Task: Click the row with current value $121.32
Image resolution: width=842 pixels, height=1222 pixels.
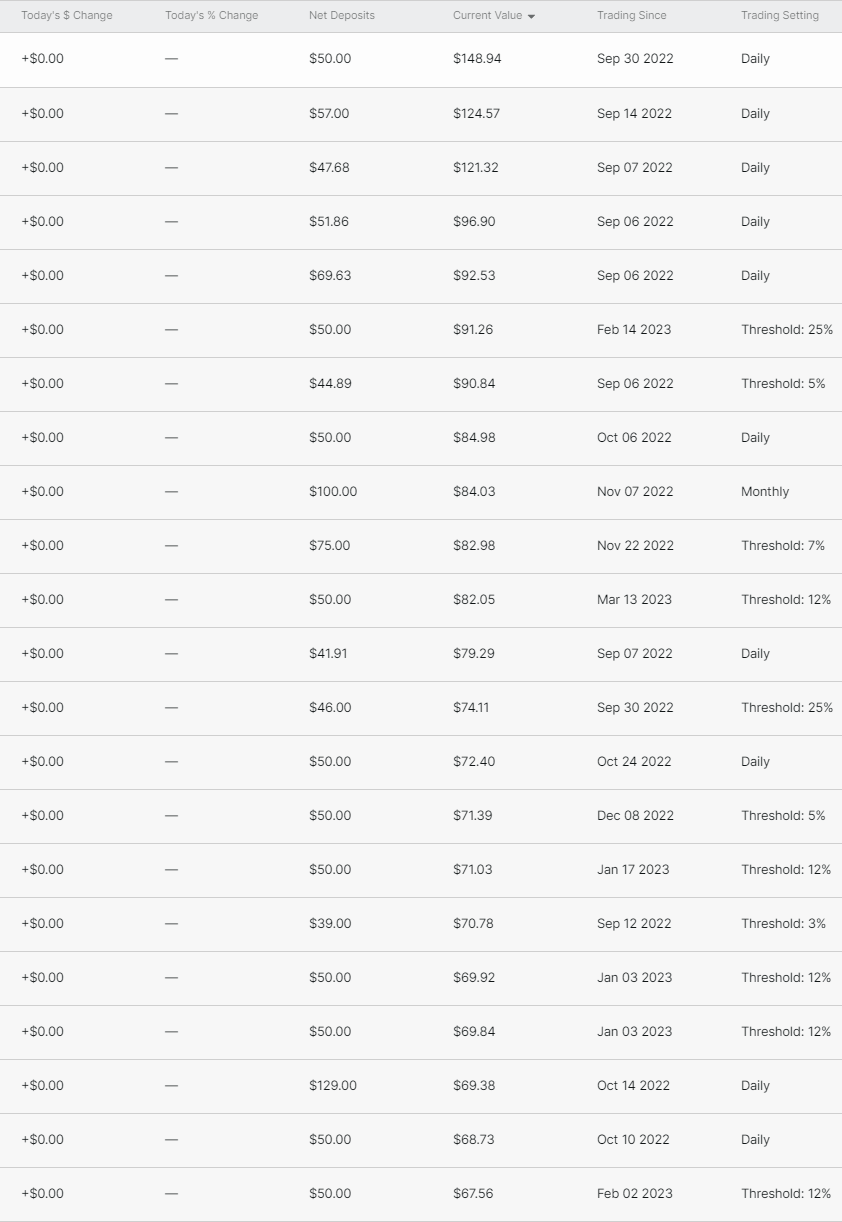Action: pos(421,168)
